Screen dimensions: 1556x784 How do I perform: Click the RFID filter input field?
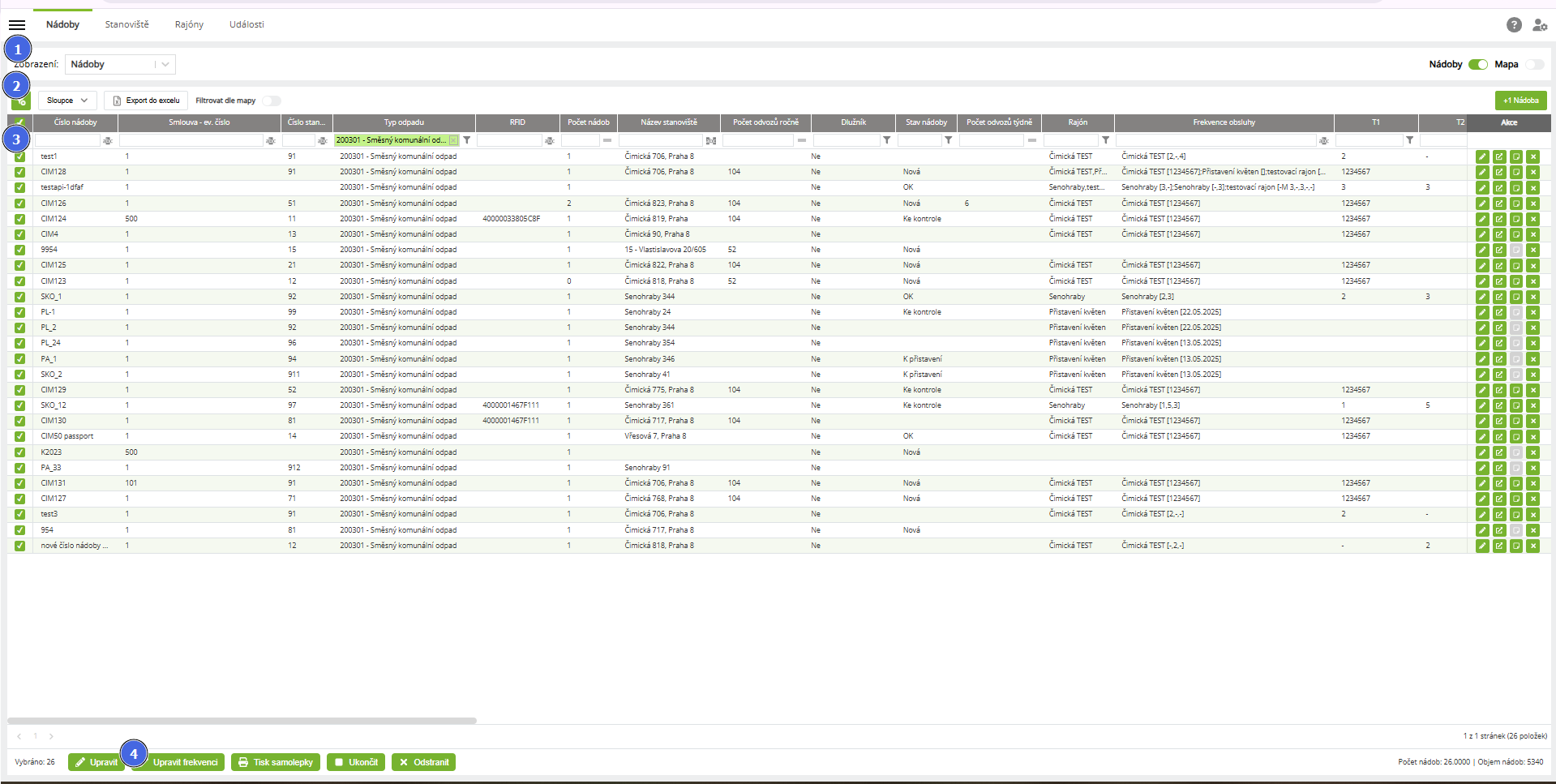509,140
